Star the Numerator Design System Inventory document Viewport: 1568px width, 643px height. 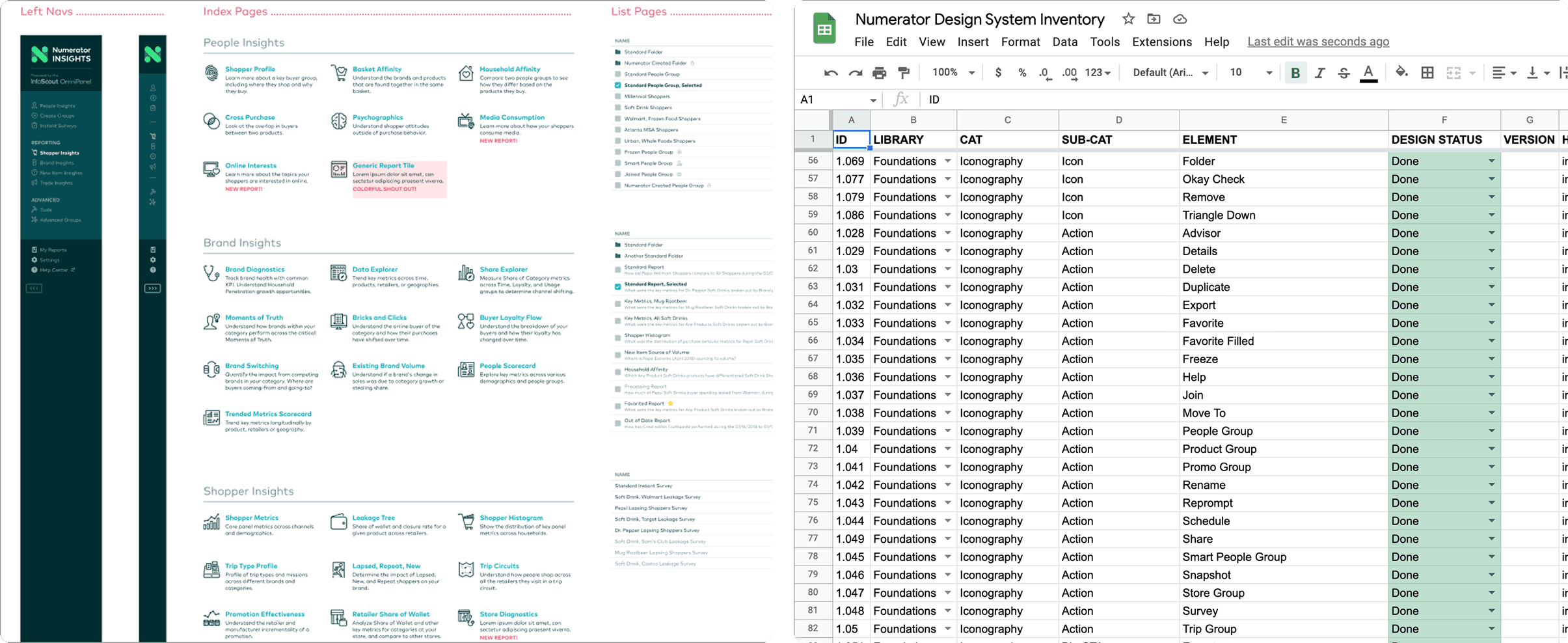click(1129, 20)
